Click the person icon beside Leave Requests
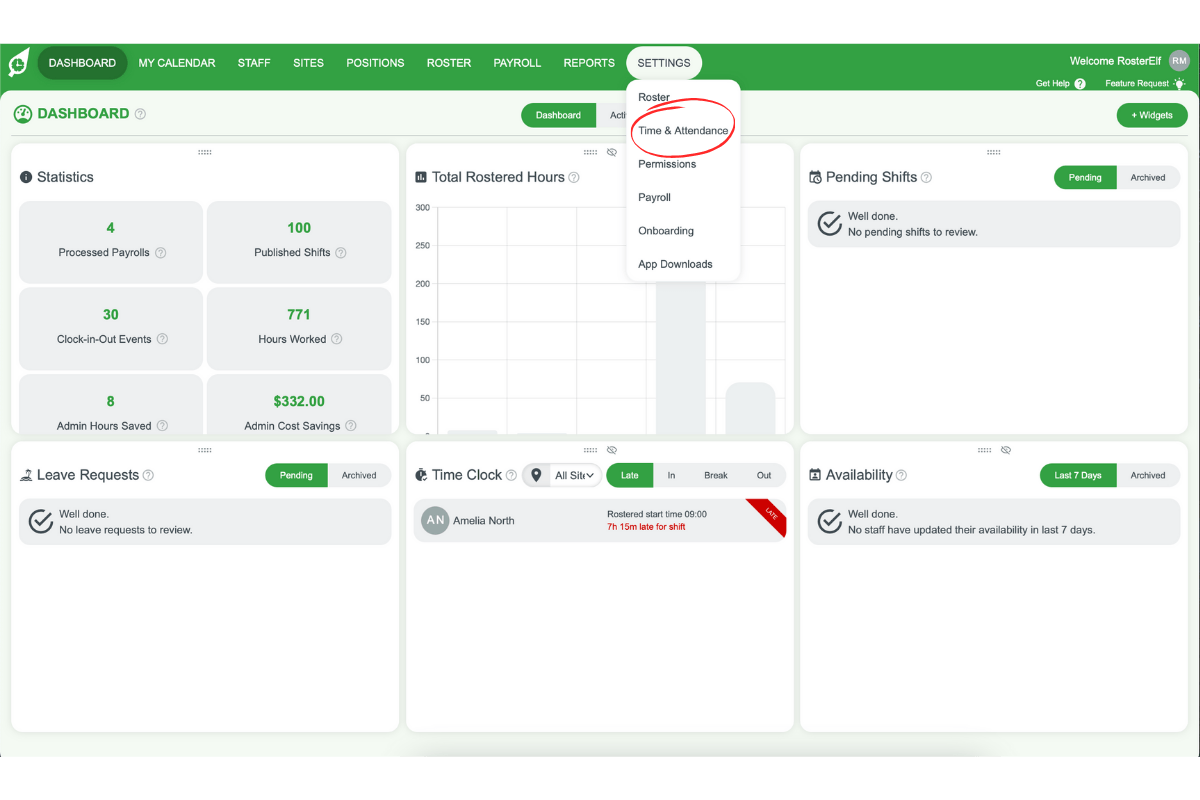Image resolution: width=1200 pixels, height=800 pixels. [25, 475]
